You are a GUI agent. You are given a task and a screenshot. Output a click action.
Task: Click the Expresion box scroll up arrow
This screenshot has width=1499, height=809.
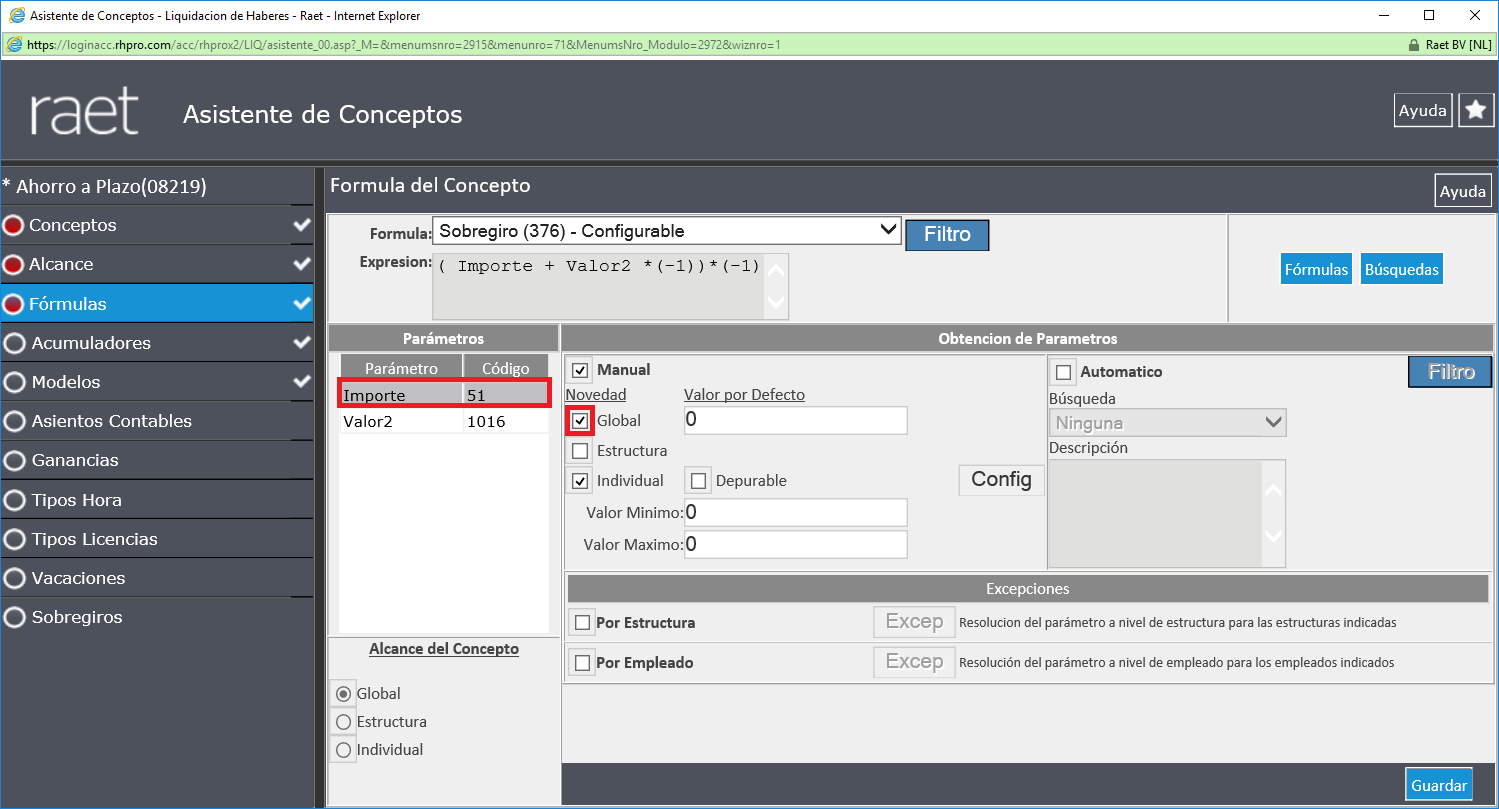click(x=775, y=270)
